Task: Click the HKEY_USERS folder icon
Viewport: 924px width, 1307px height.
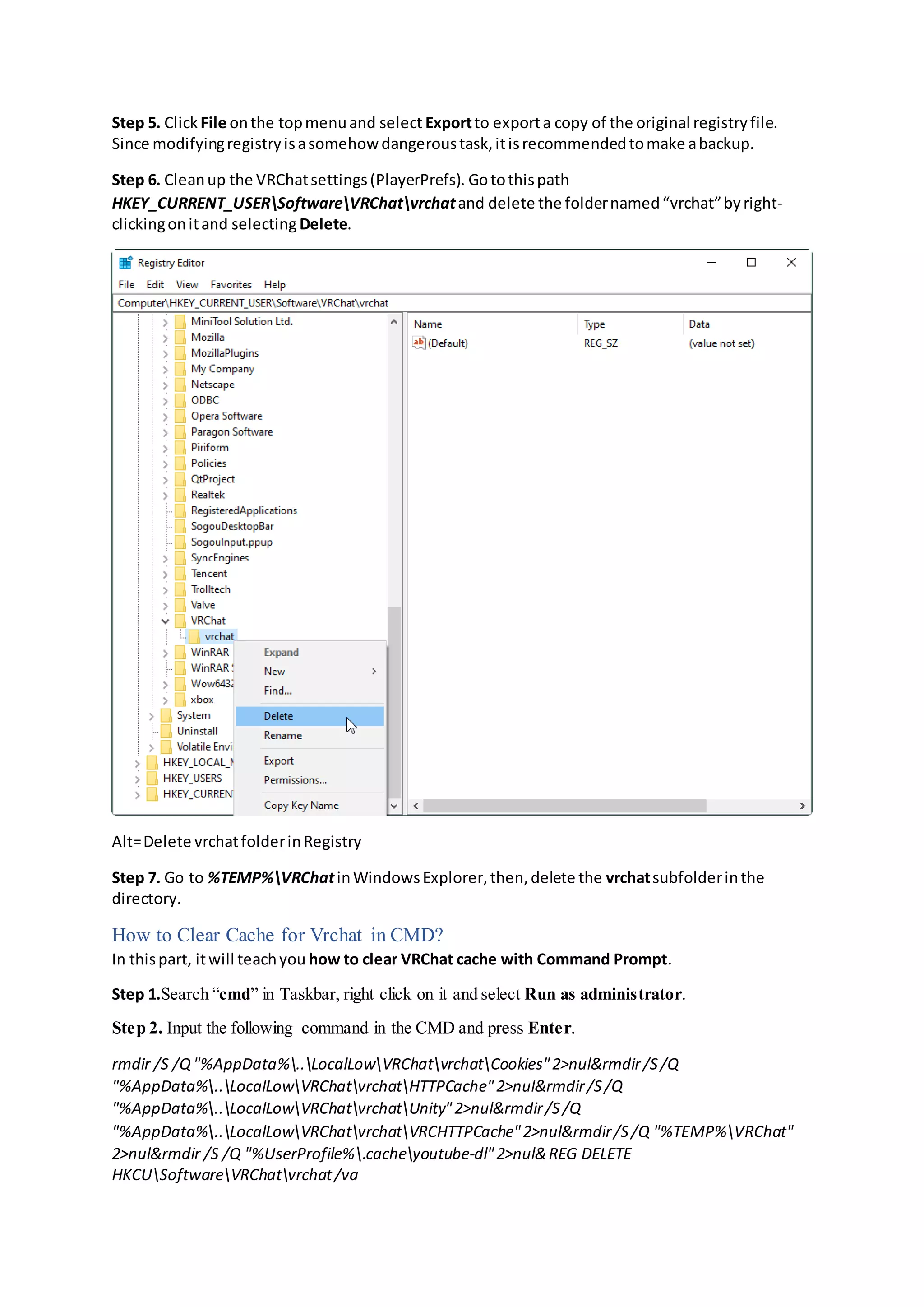Action: click(x=152, y=778)
